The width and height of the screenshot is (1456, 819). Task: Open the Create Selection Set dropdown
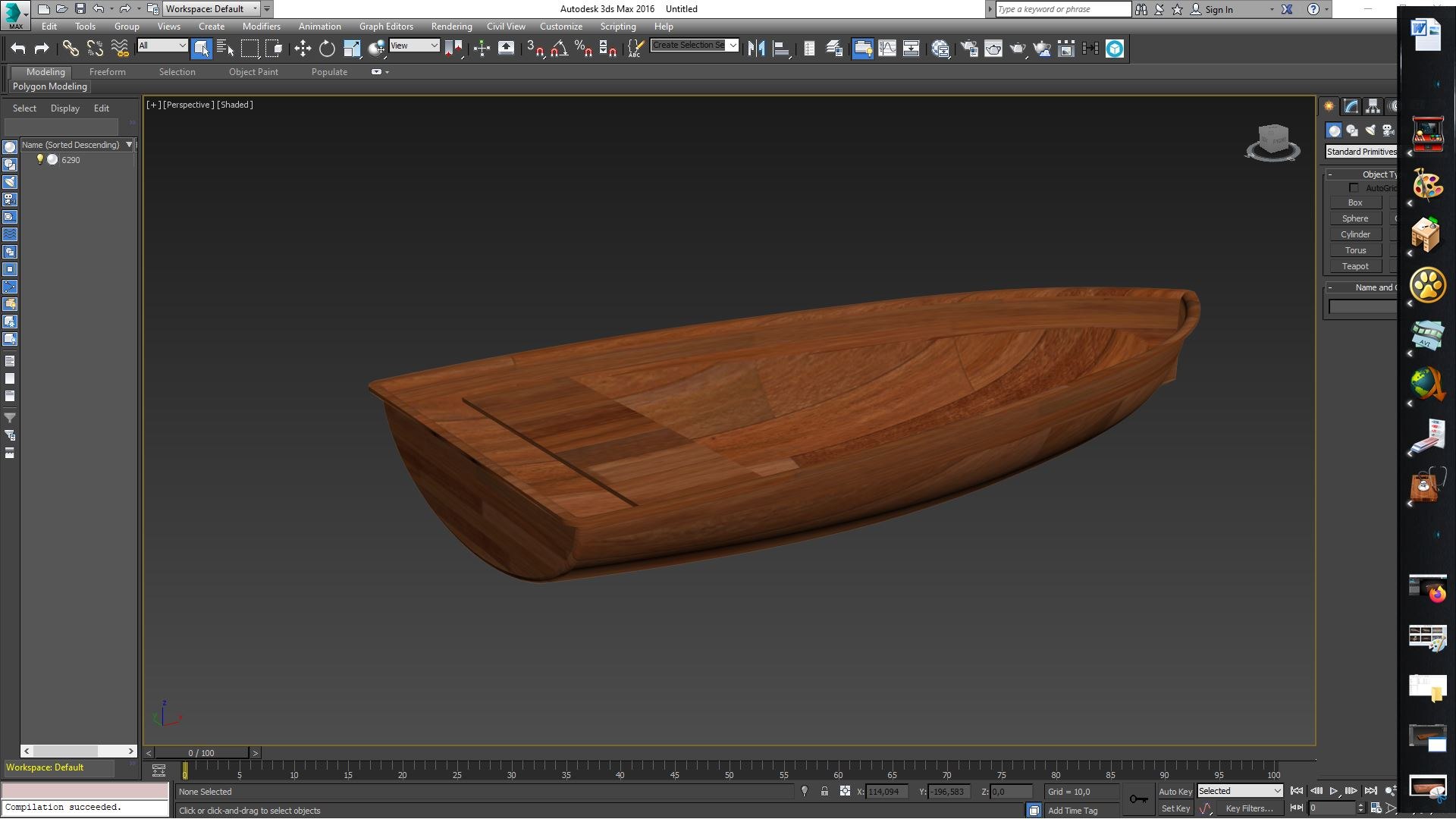point(694,45)
